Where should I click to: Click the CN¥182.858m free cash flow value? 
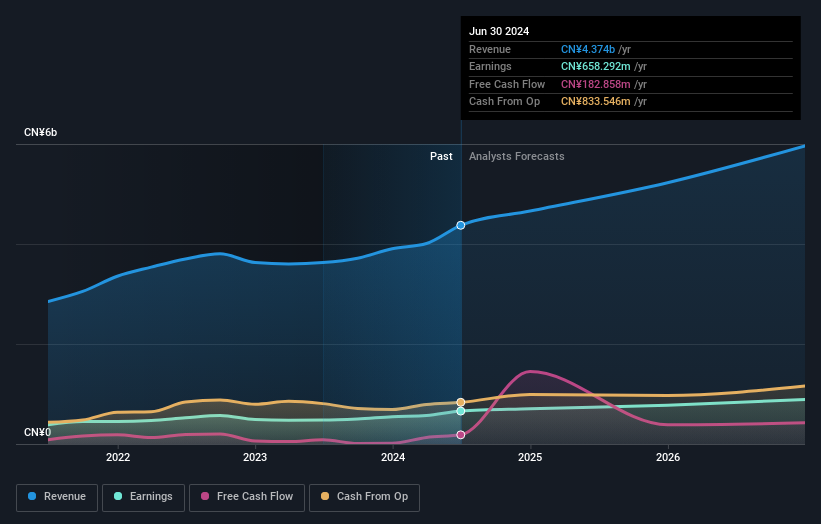pos(596,84)
